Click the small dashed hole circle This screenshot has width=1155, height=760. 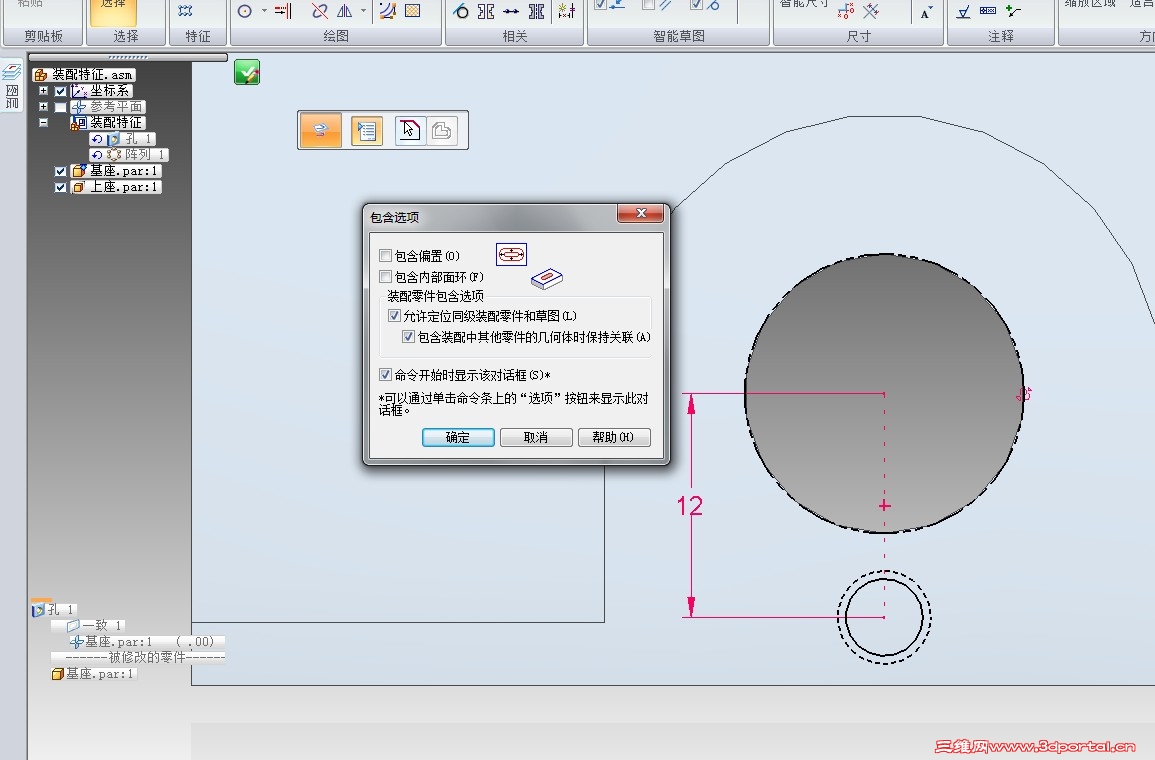[884, 617]
